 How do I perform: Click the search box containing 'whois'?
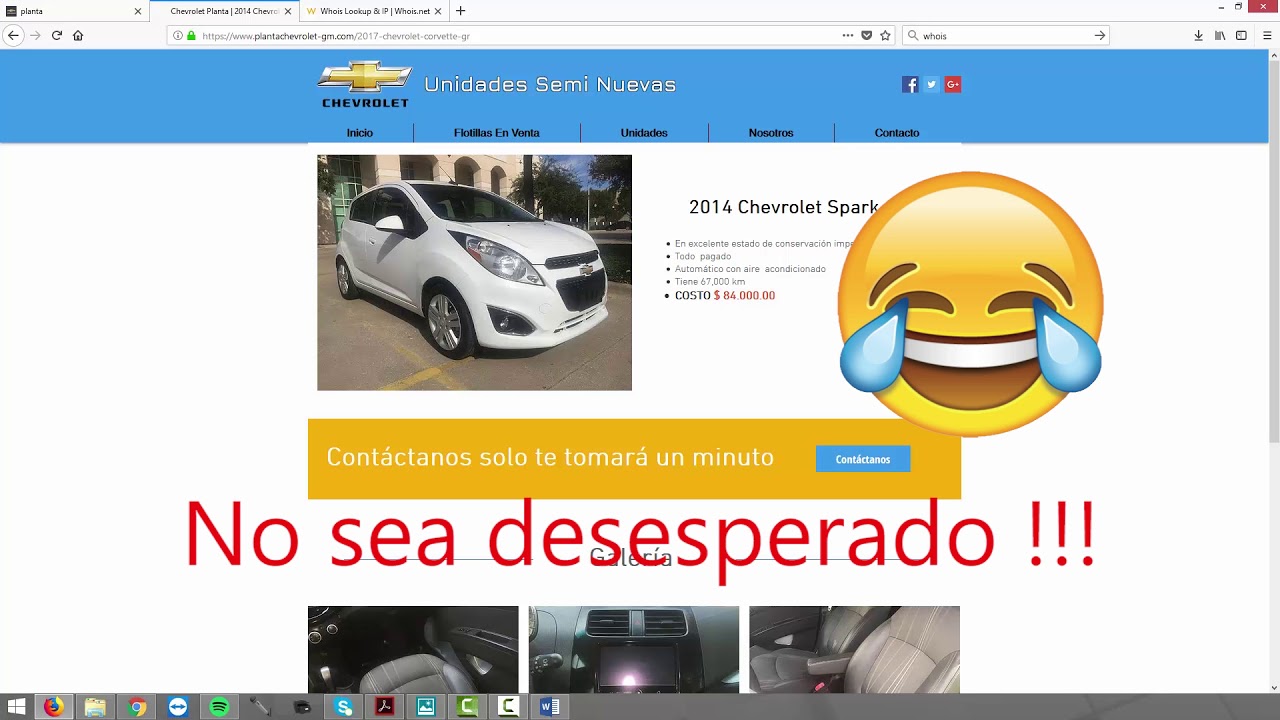1005,35
